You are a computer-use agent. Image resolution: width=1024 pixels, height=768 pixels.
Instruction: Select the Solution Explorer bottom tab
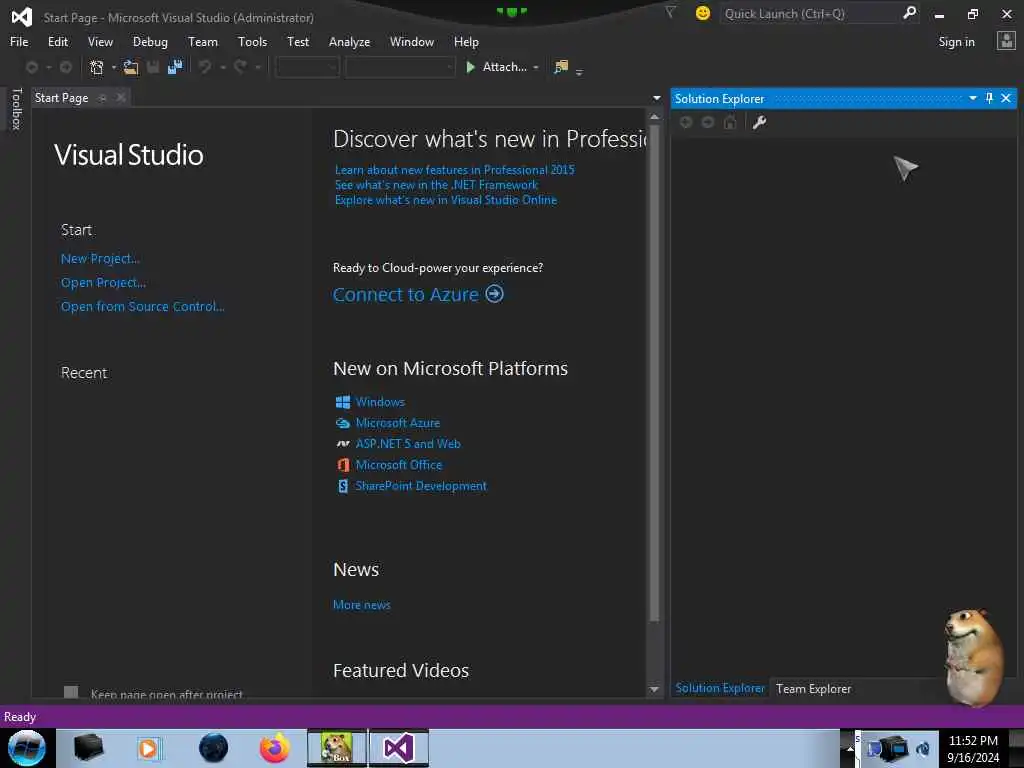tap(720, 688)
